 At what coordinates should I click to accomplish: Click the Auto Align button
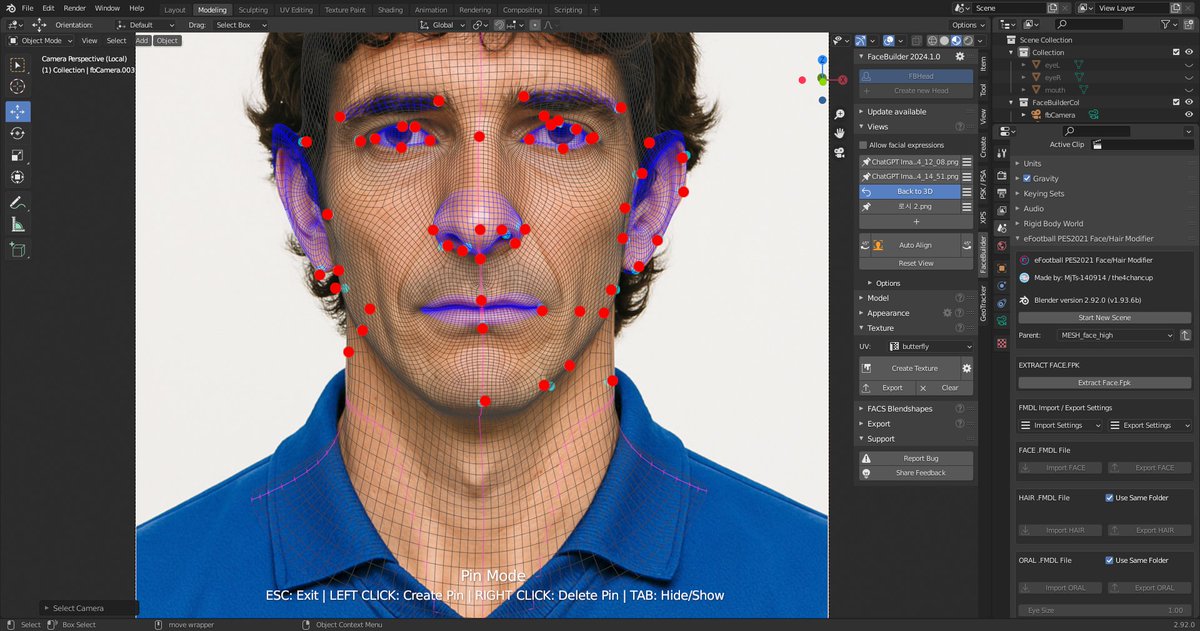915,245
